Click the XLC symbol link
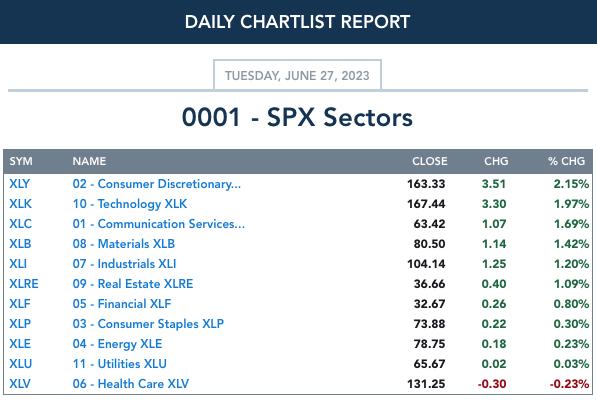The image size is (597, 400). [x=20, y=224]
